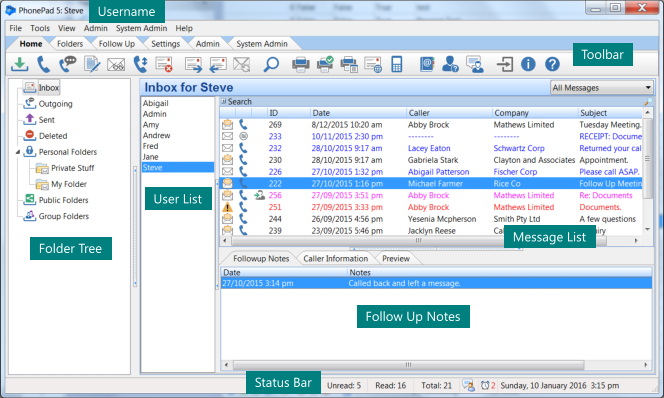Select Public Folders in the tree
664x398 pixels.
[64, 200]
